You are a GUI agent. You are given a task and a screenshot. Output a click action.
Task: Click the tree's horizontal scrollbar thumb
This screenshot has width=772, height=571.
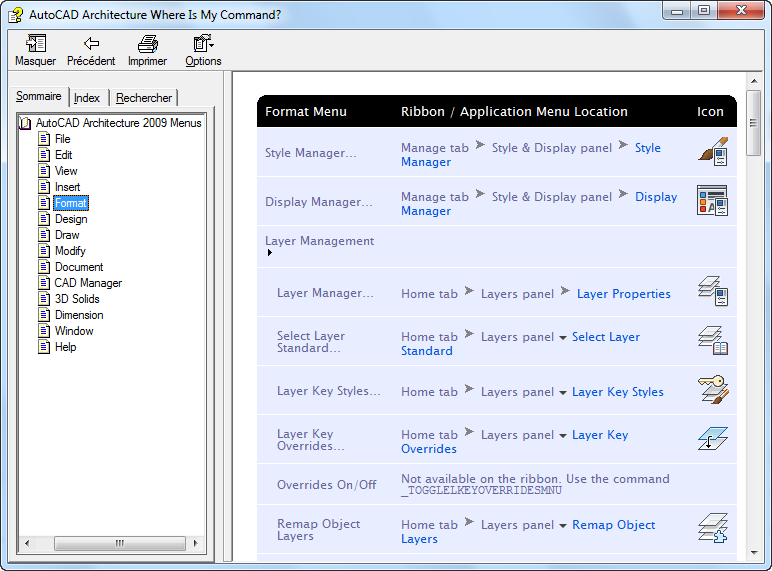pyautogui.click(x=120, y=543)
